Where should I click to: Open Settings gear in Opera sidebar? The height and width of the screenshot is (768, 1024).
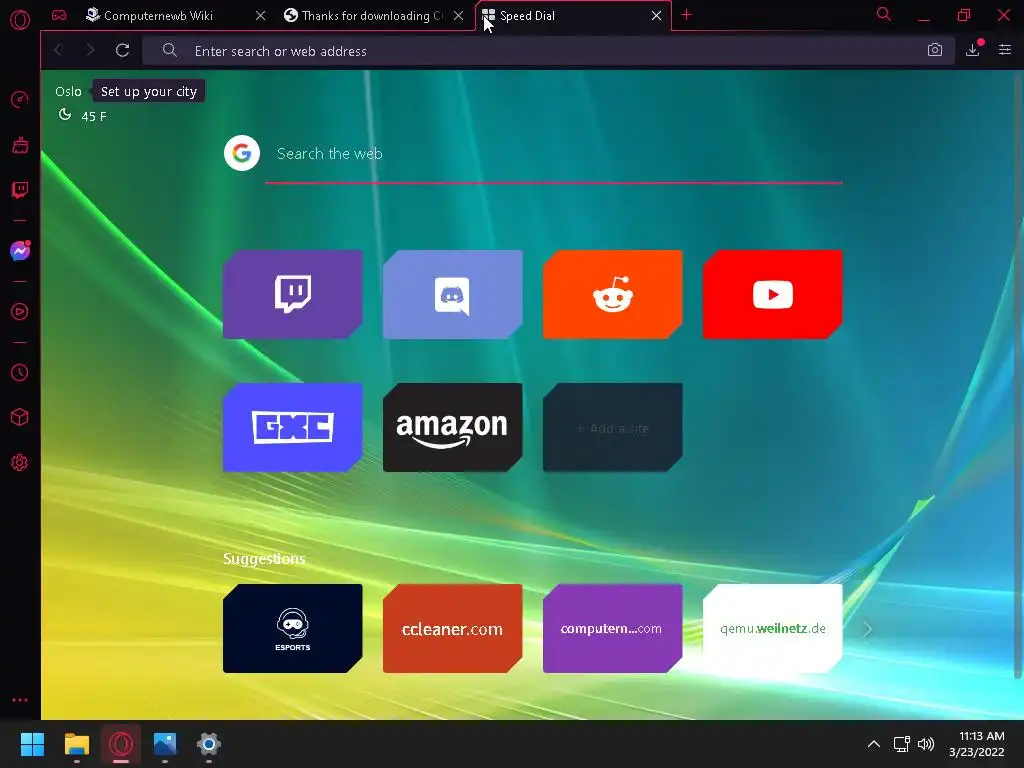[20, 462]
